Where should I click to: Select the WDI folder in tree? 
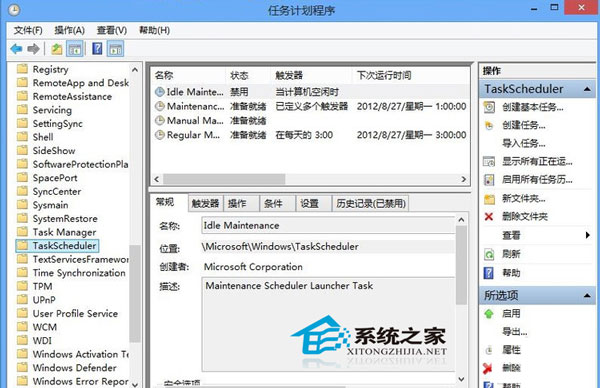tap(34, 341)
